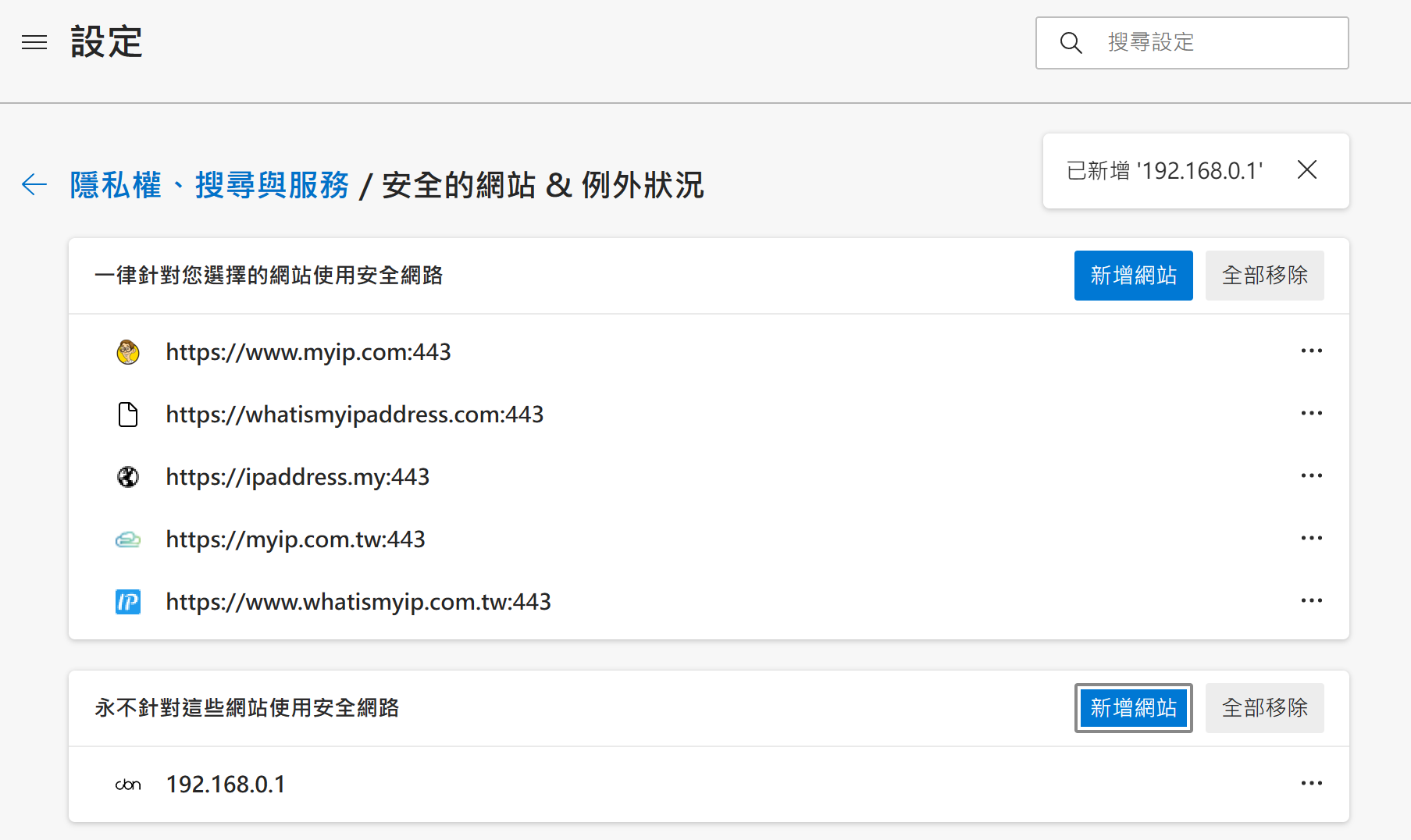1411x840 pixels.
Task: Click the back arrow icon
Action: (34, 185)
